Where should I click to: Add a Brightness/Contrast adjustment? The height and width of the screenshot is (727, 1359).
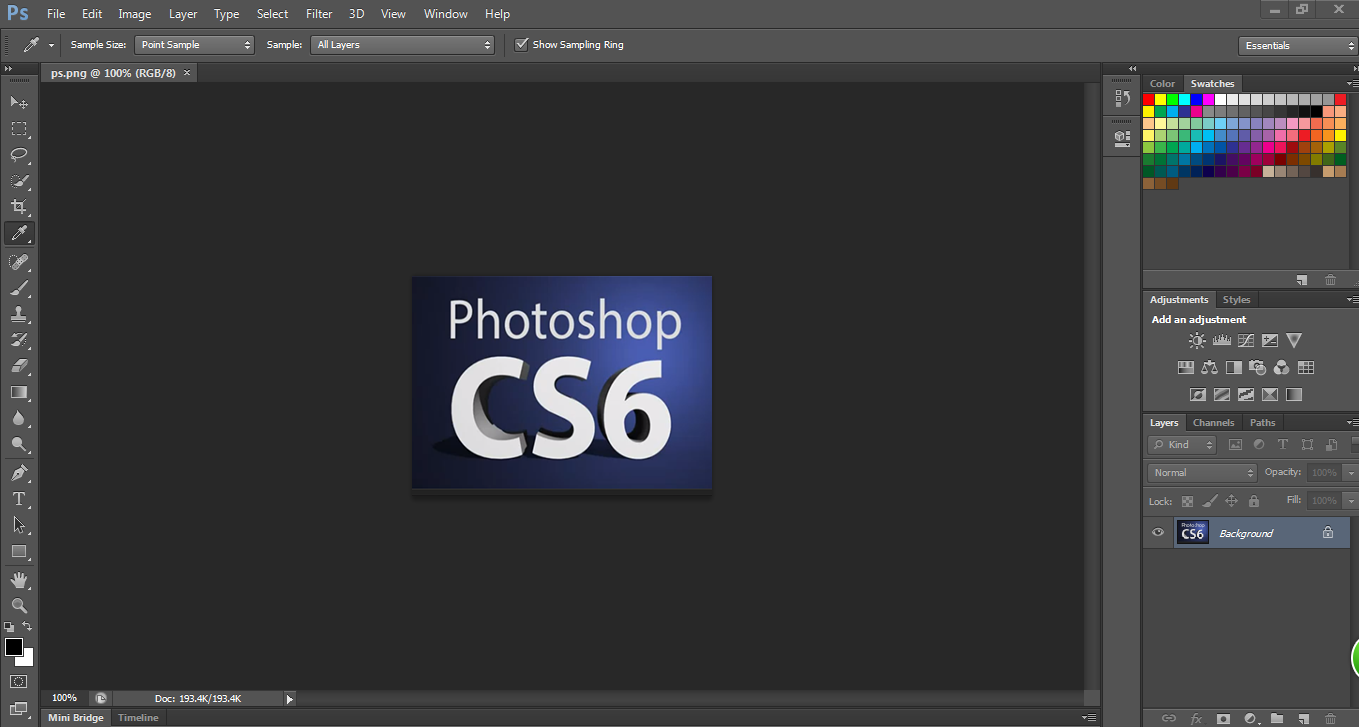pos(1197,341)
